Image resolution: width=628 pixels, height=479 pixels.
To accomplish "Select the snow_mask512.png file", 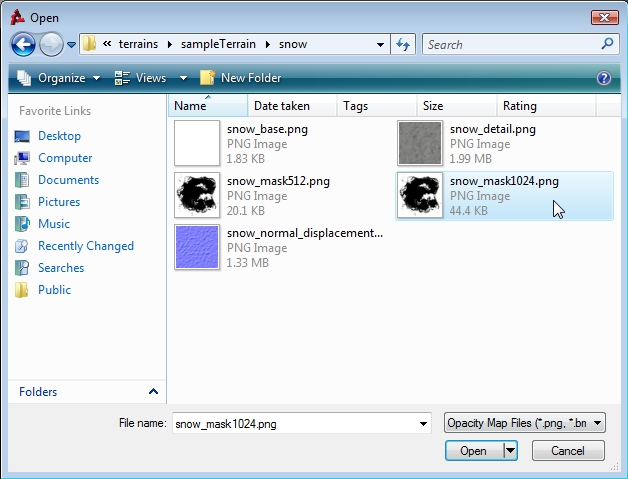I will click(x=277, y=182).
